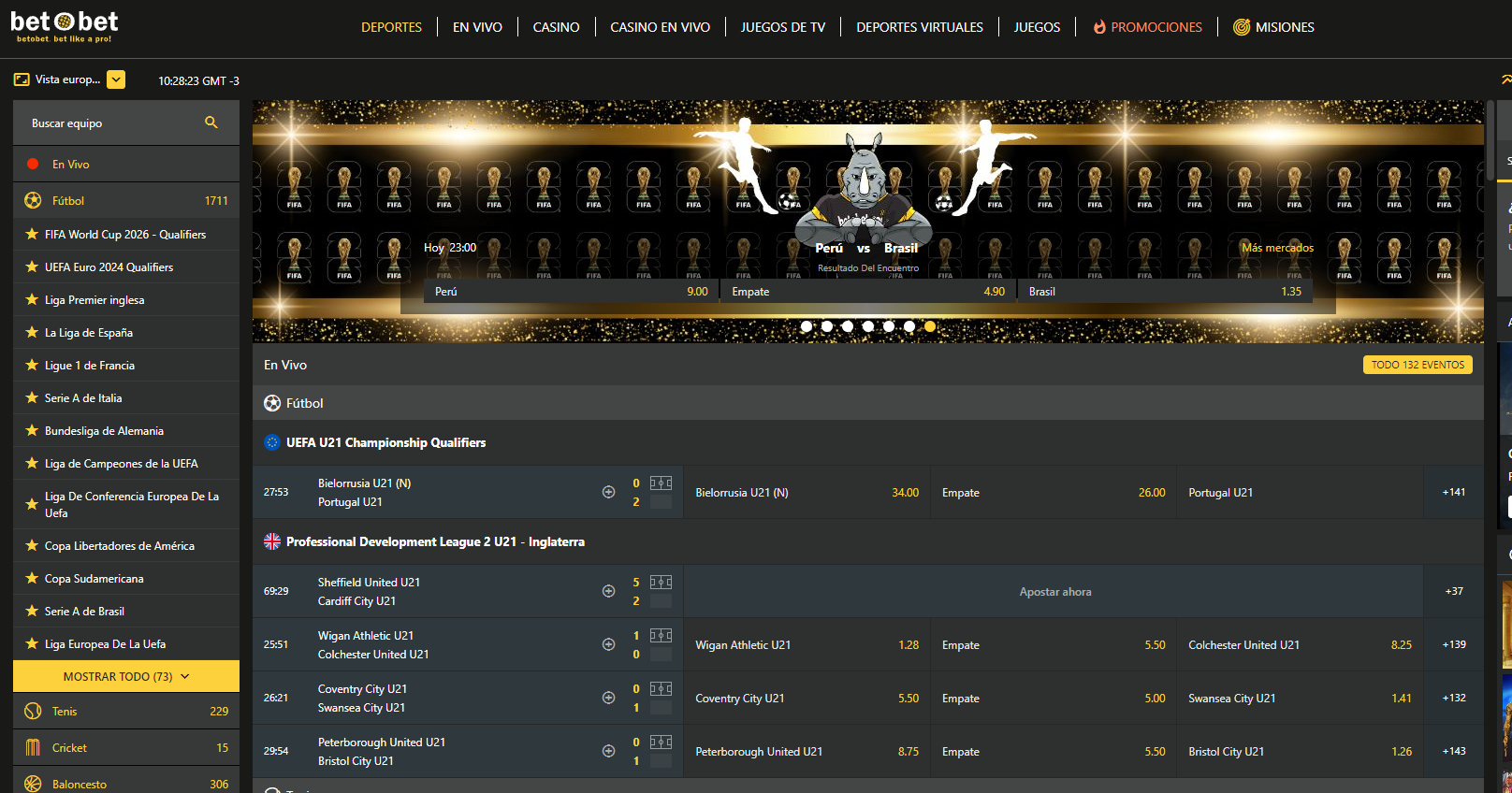This screenshot has height=793, width=1512.
Task: Open the Misiones target icon
Action: coord(1242,27)
